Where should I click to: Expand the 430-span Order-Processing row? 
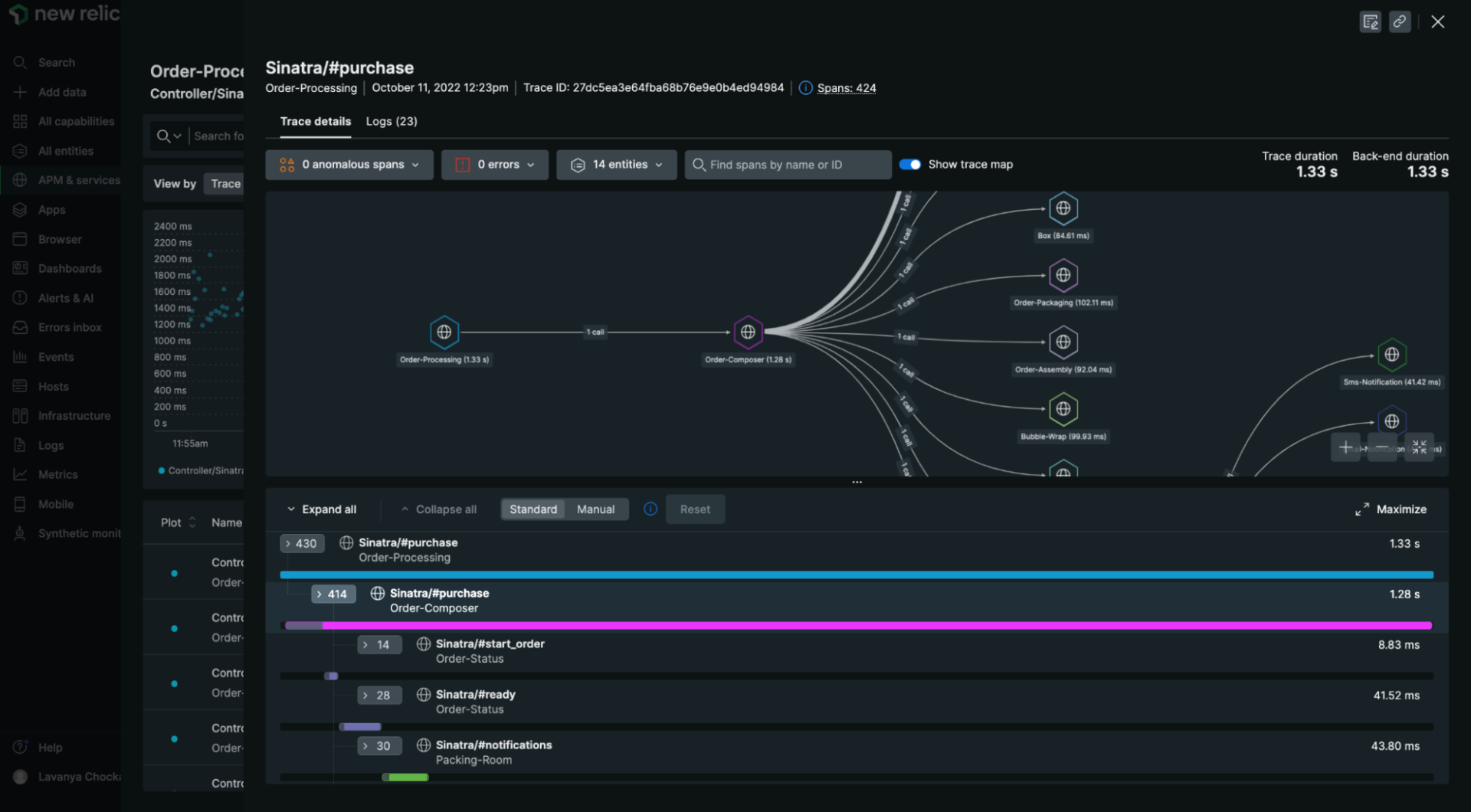click(x=301, y=543)
